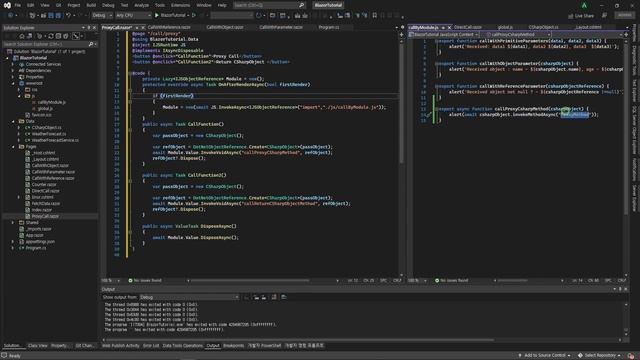Collapse the Data folder in Solution Explorer
The height and width of the screenshot is (360, 640).
pos(13,121)
